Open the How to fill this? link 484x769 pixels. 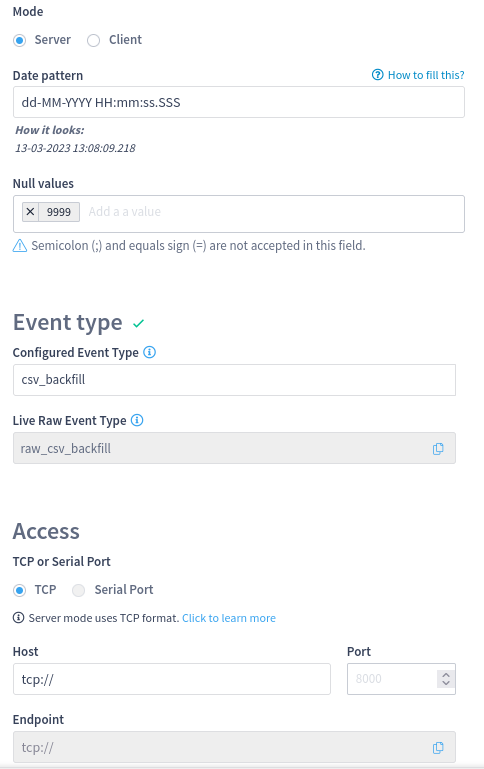(x=426, y=75)
